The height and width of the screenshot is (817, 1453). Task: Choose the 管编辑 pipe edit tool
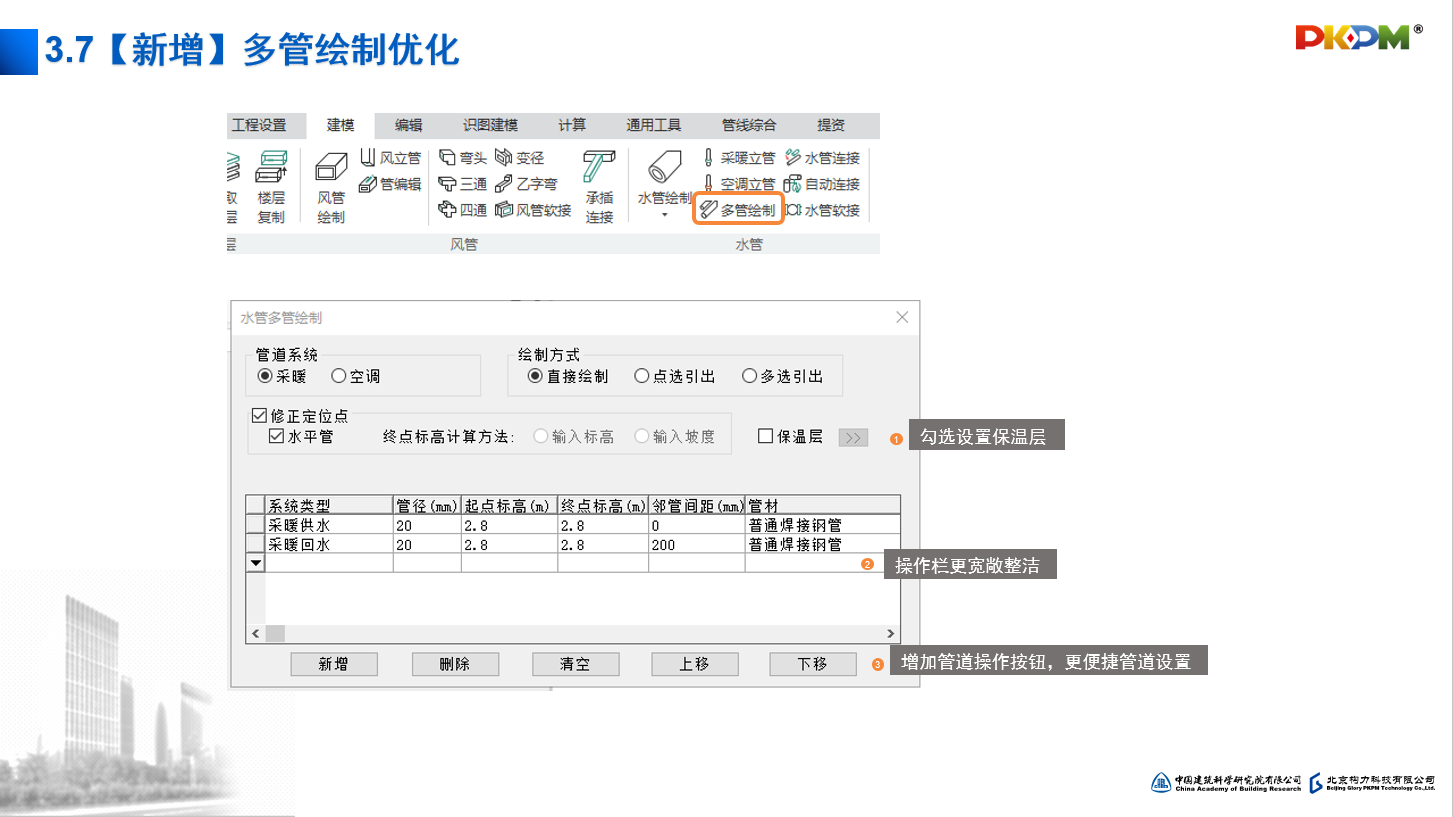point(389,184)
